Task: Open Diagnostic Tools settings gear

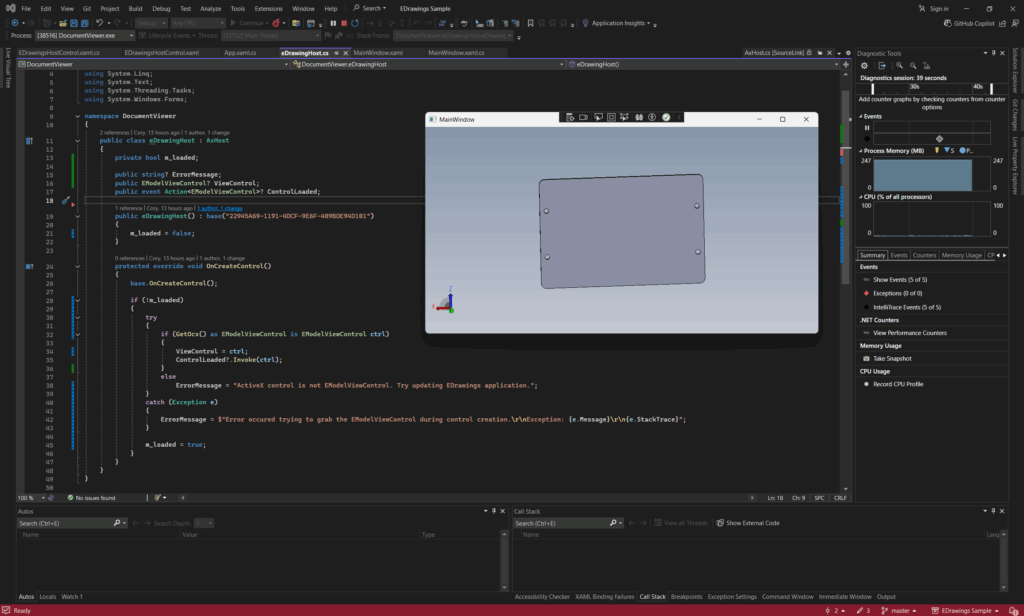Action: (x=866, y=65)
